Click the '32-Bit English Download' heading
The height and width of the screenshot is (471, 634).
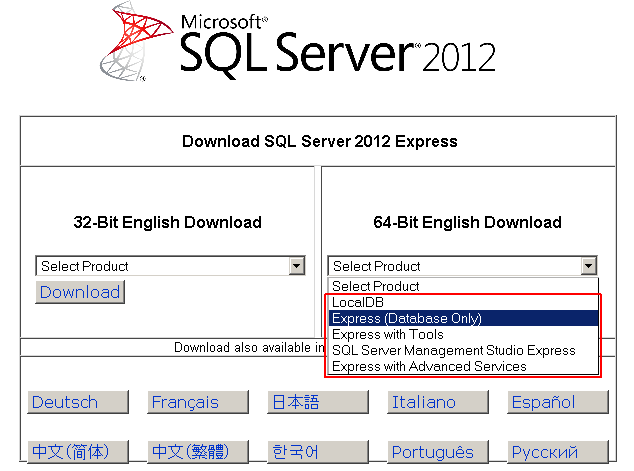[x=167, y=222]
